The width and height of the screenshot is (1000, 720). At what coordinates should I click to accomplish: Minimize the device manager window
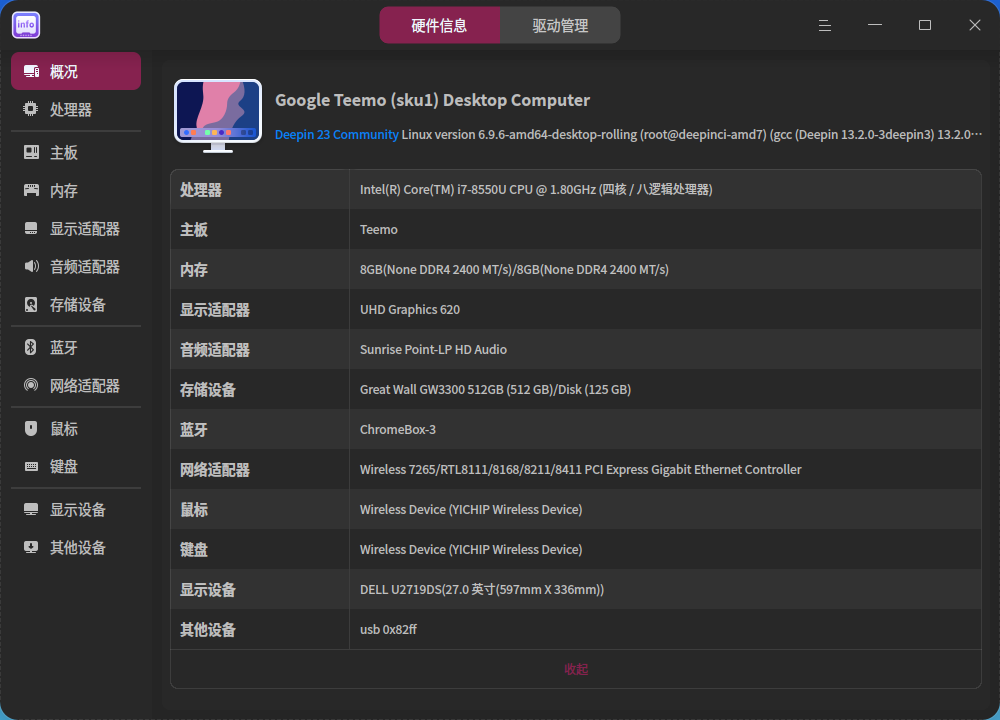pos(875,25)
